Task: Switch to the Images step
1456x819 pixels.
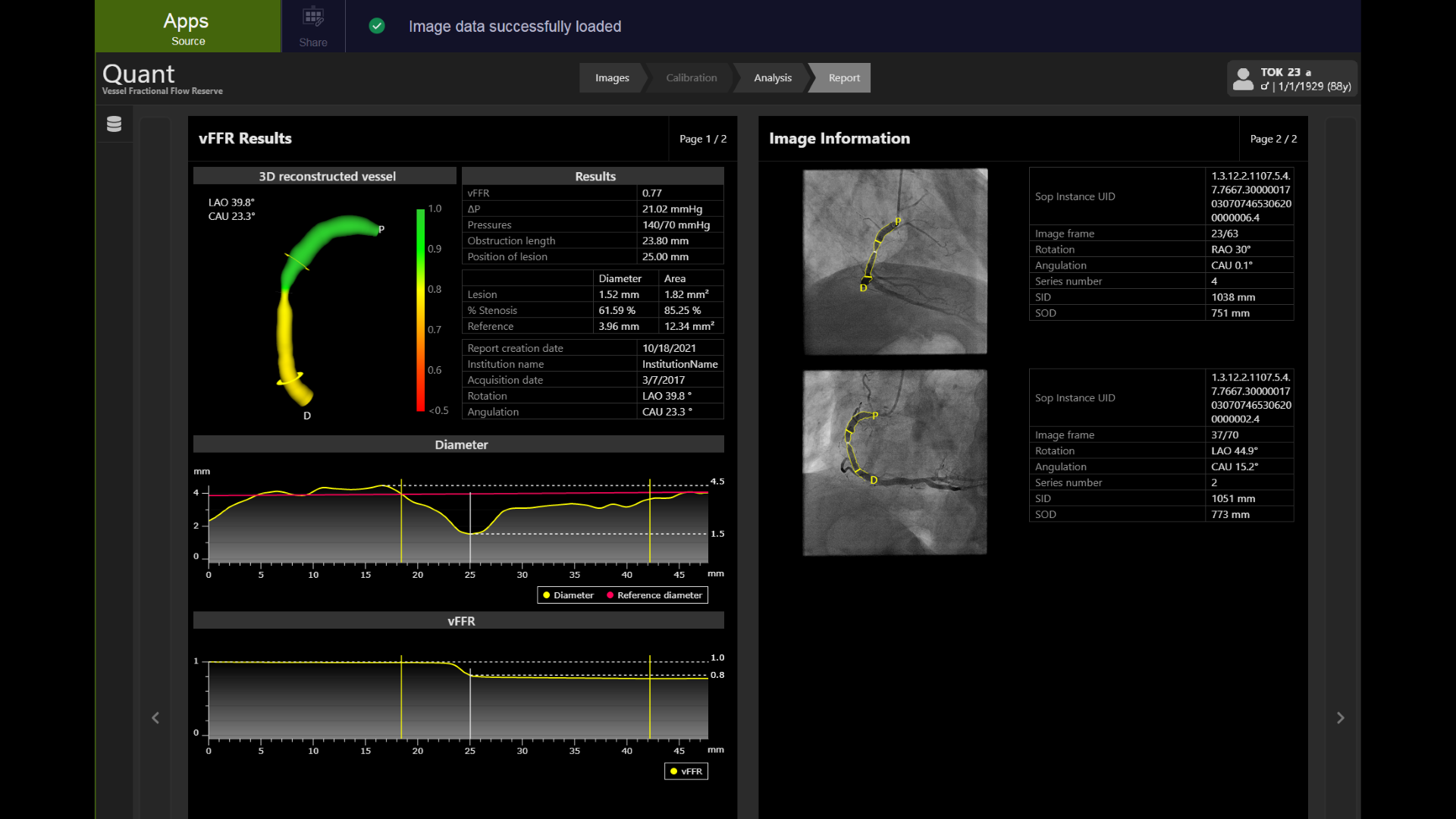Action: (612, 77)
